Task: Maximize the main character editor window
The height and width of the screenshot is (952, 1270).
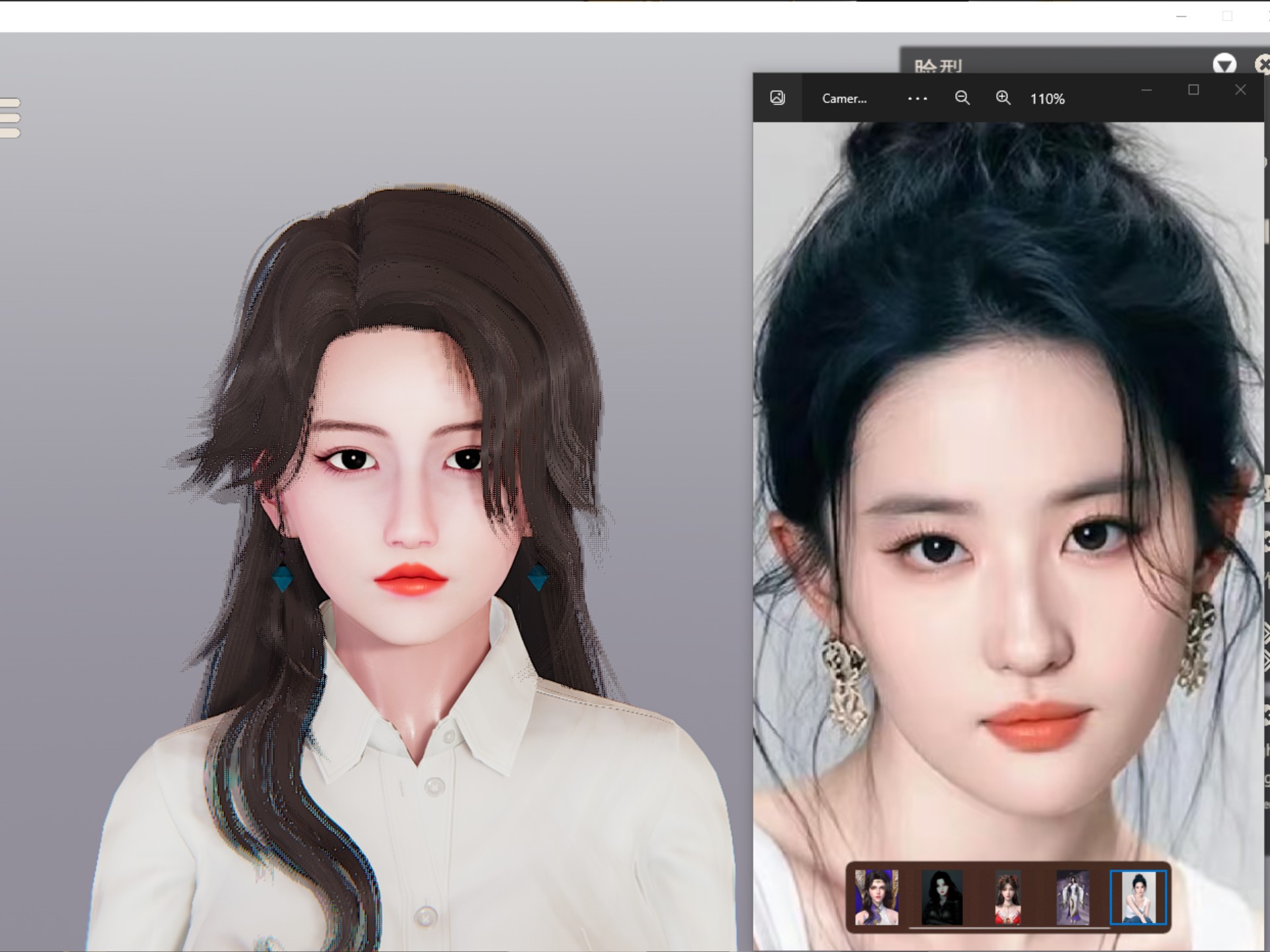Action: coord(1228,16)
